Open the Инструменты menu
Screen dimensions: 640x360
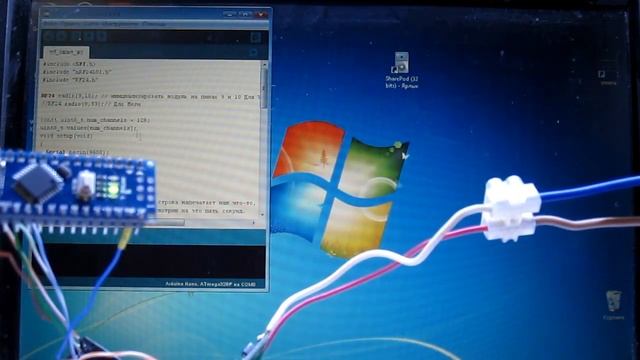(120, 24)
